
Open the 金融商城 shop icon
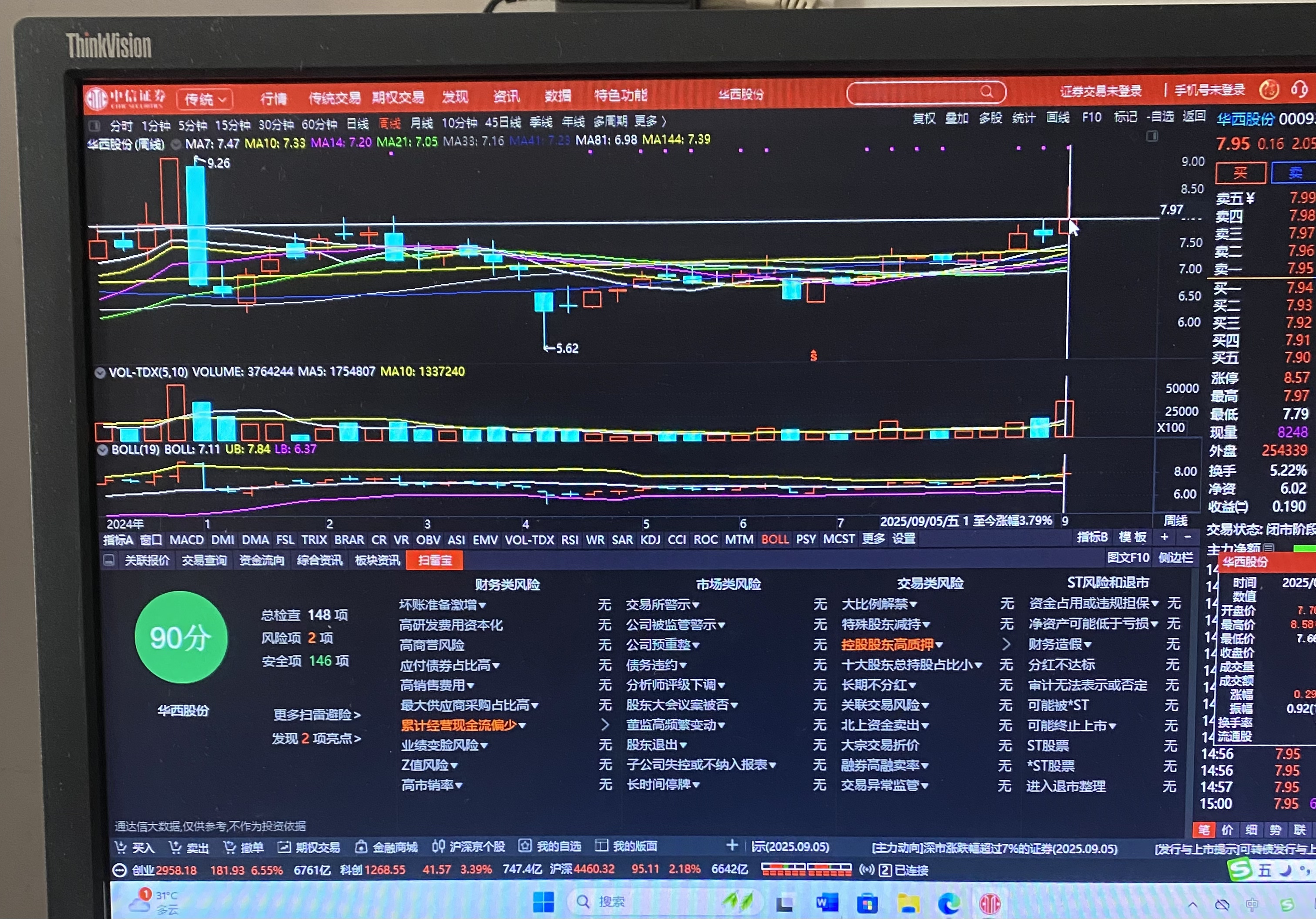(x=361, y=846)
